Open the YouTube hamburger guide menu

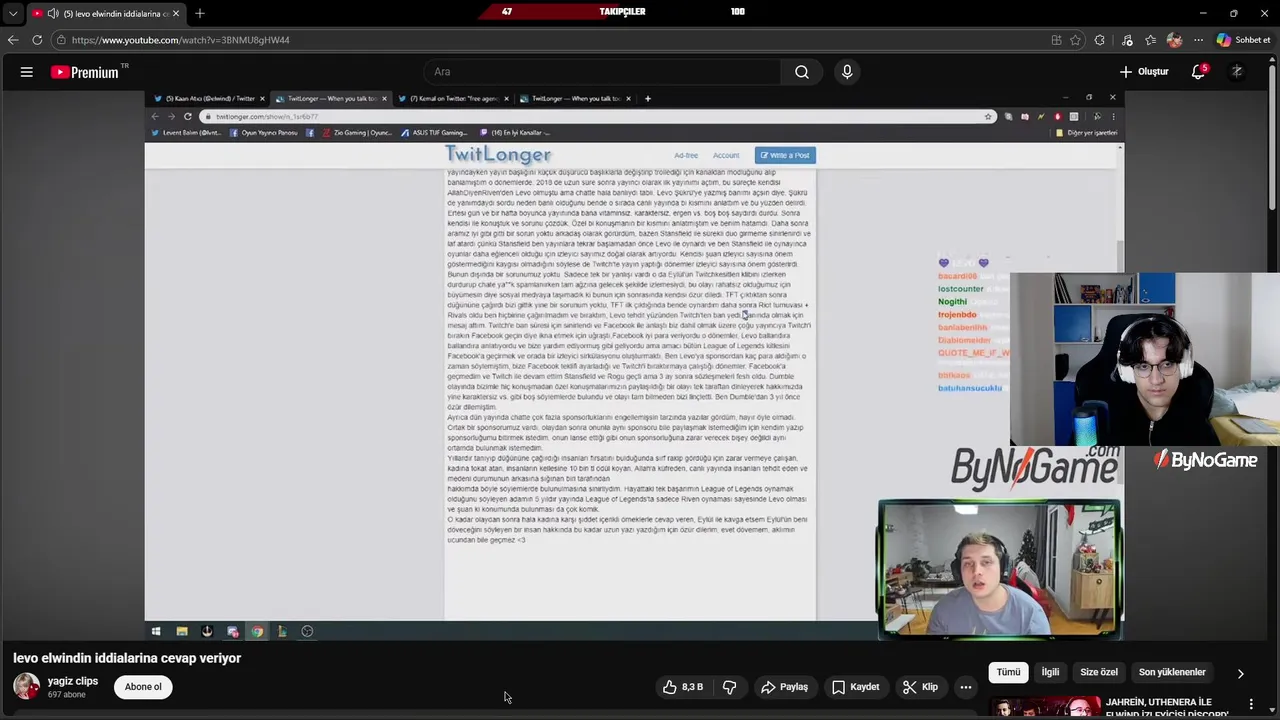point(27,72)
